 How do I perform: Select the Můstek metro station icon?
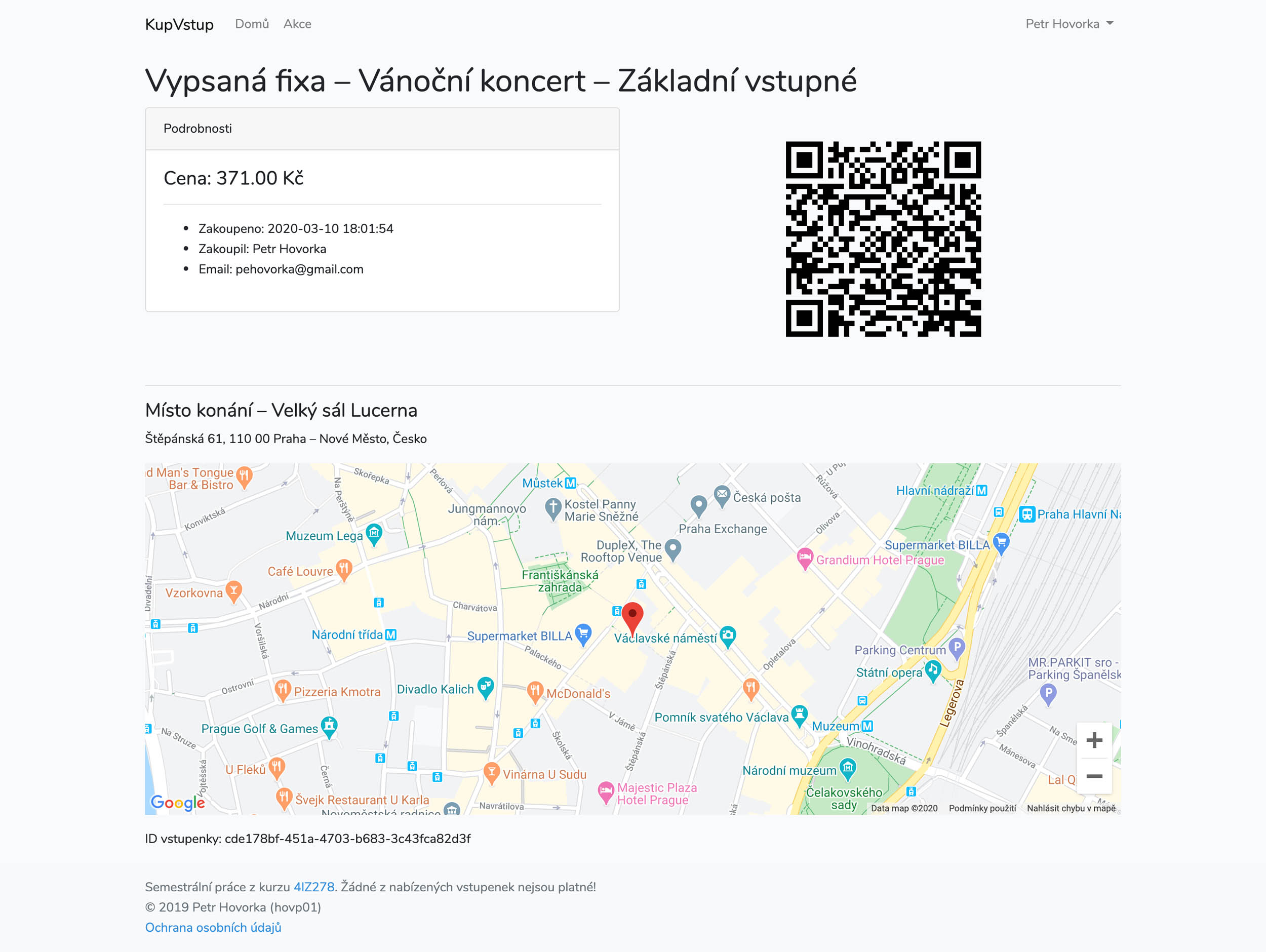[x=571, y=483]
